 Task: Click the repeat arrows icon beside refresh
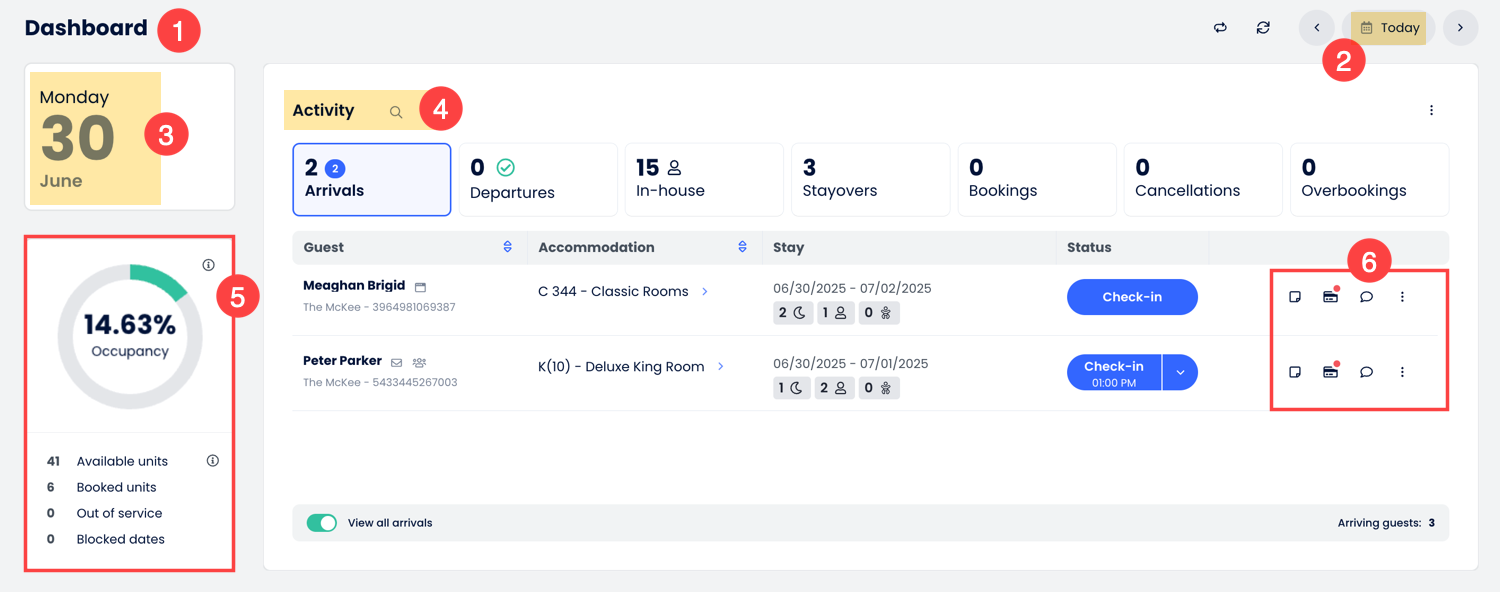click(1220, 28)
